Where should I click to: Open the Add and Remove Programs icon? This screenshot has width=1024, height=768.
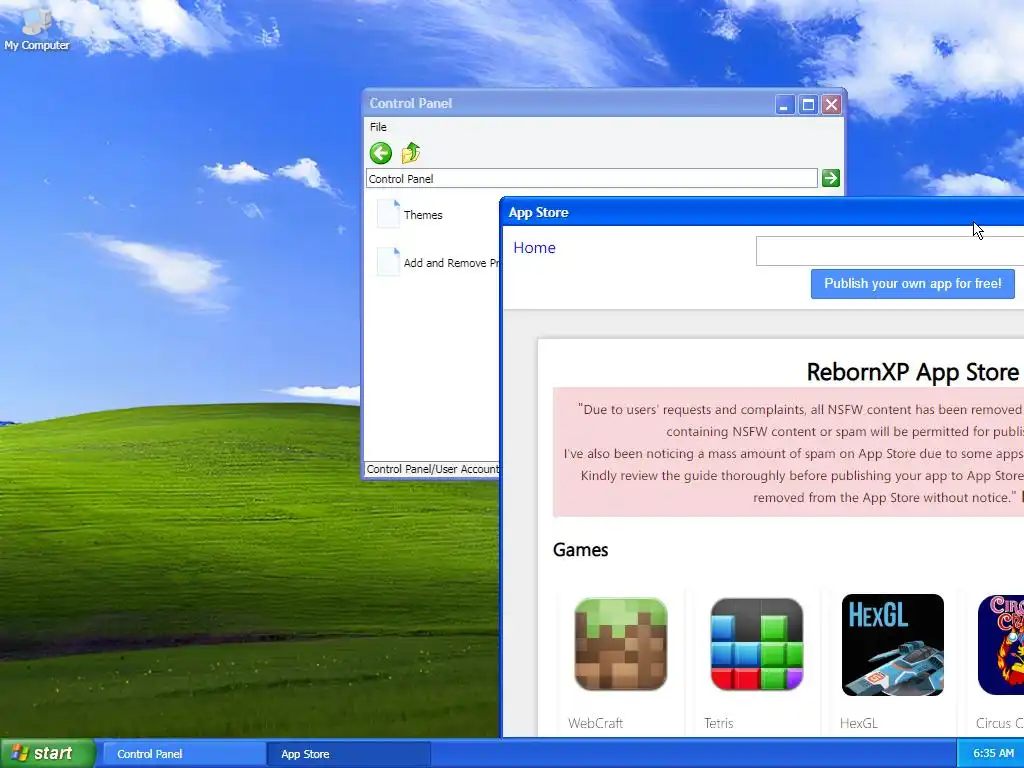(x=388, y=262)
